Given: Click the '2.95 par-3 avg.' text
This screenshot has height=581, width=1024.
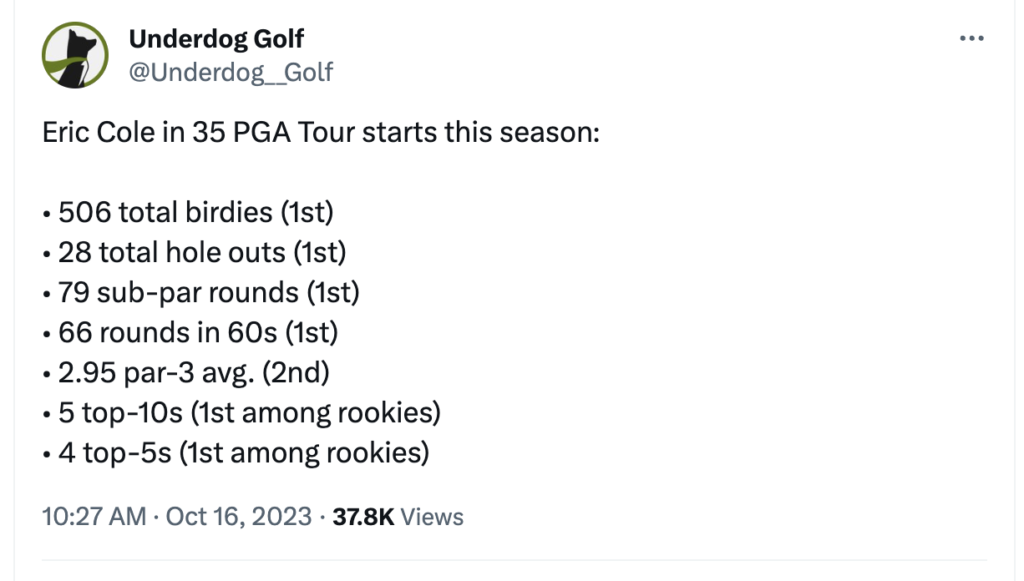Looking at the screenshot, I should pos(156,373).
